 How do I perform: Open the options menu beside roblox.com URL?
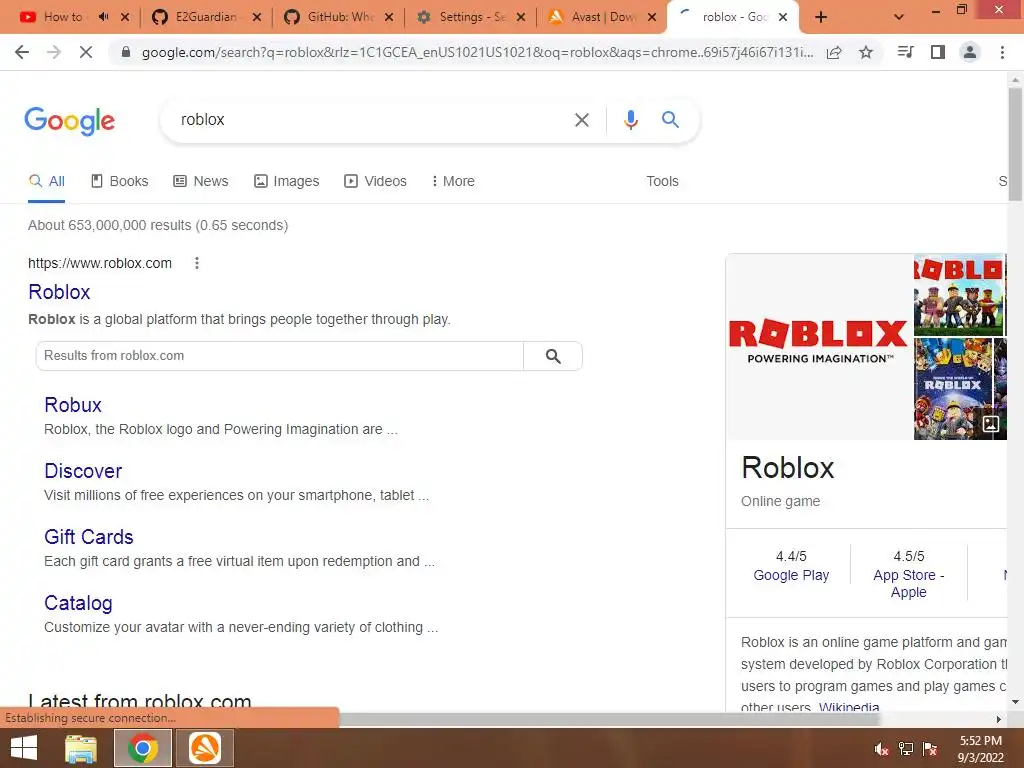(x=197, y=263)
